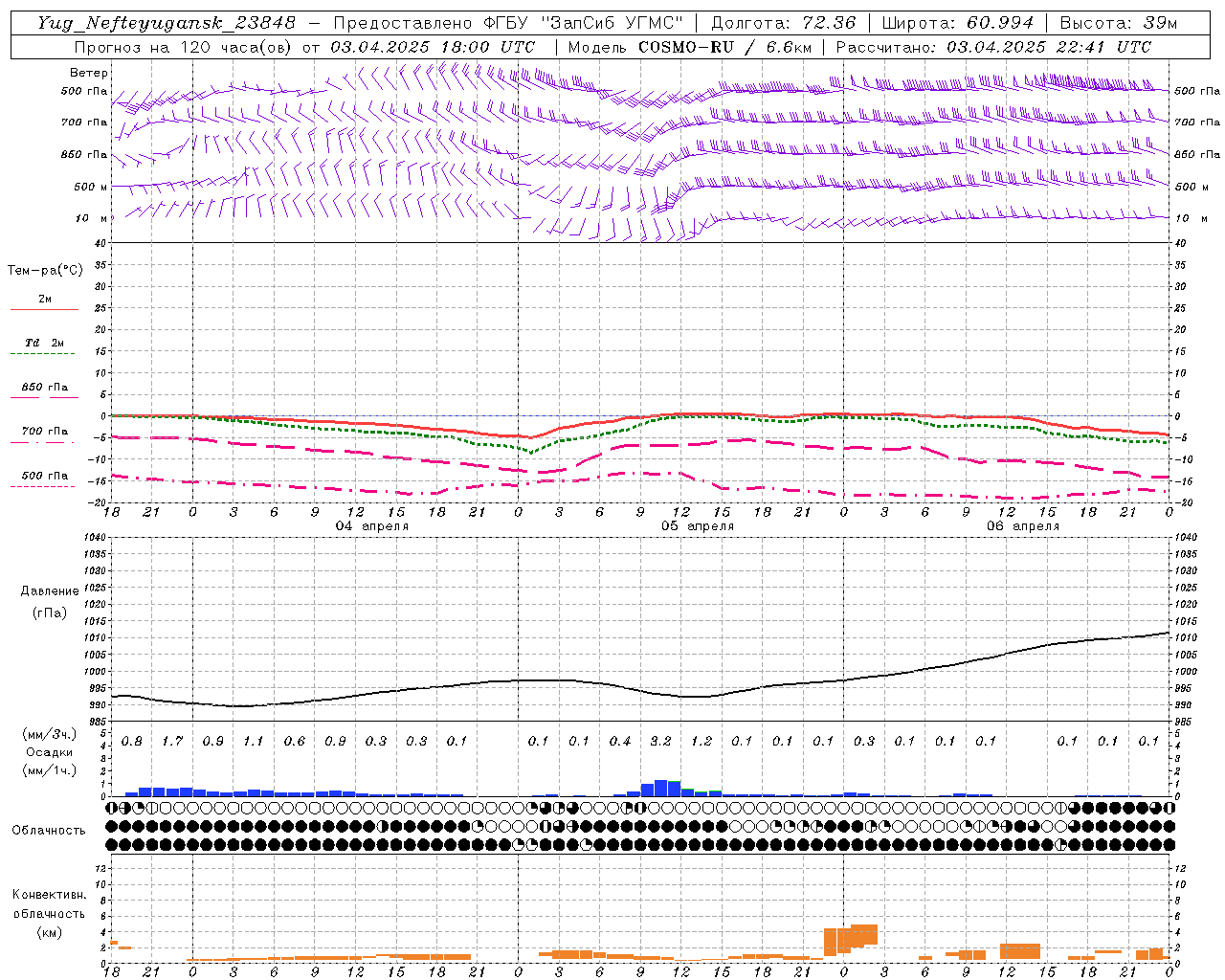
Task: Click the 'Прогноз на 120 часа(ов)' forecast text
Action: pyautogui.click(x=184, y=47)
